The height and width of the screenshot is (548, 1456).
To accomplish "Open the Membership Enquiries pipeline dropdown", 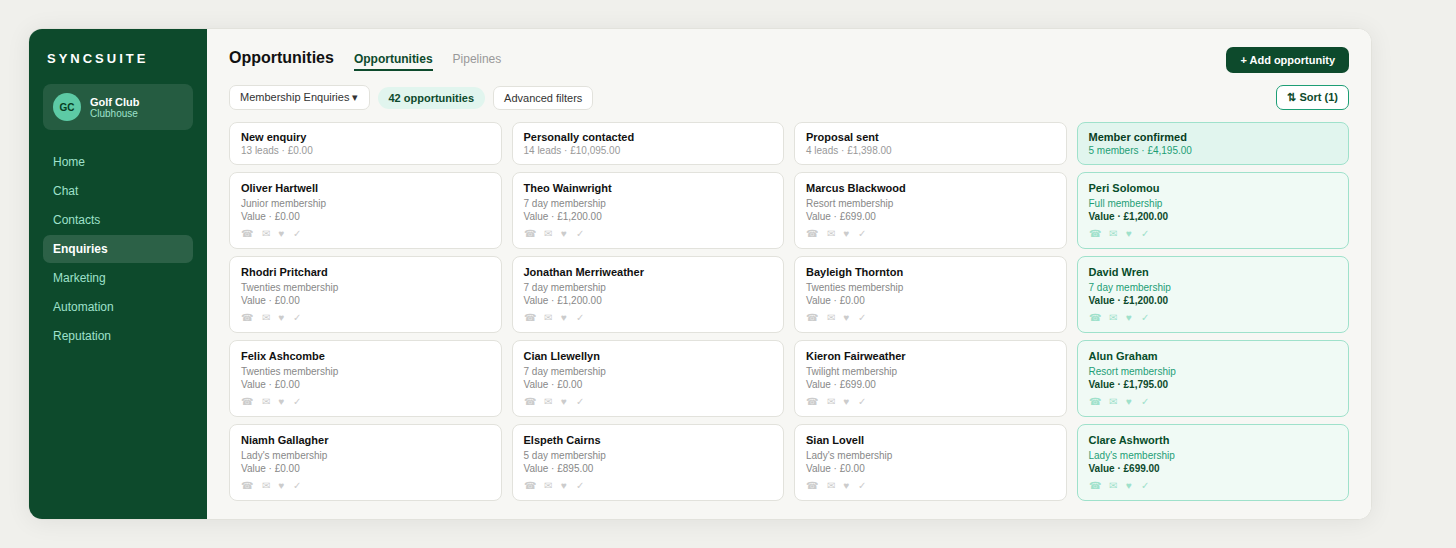I will pyautogui.click(x=299, y=97).
